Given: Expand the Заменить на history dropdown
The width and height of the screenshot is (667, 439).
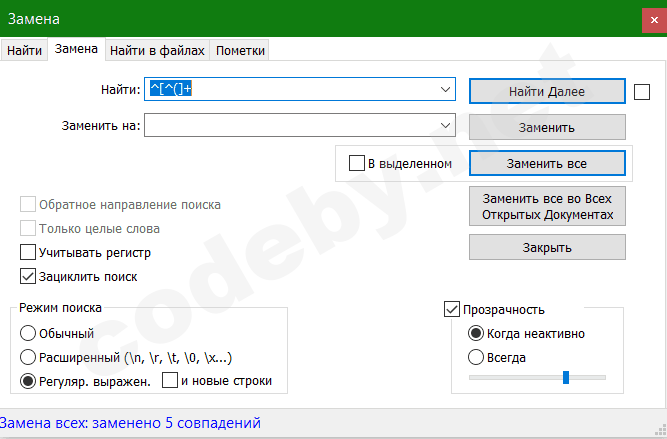Looking at the screenshot, I should coord(445,125).
